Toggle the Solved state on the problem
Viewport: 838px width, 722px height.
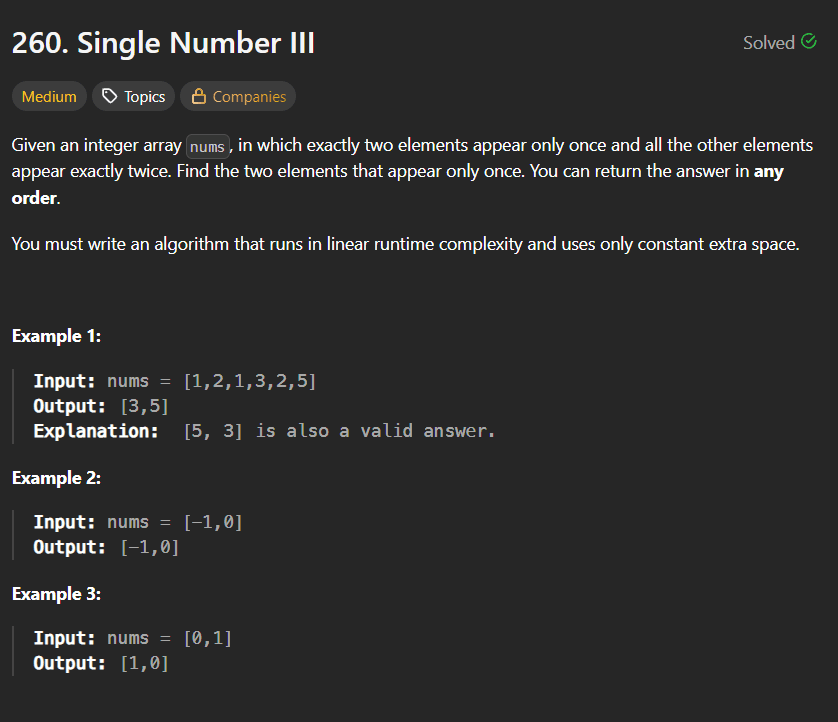pos(780,42)
